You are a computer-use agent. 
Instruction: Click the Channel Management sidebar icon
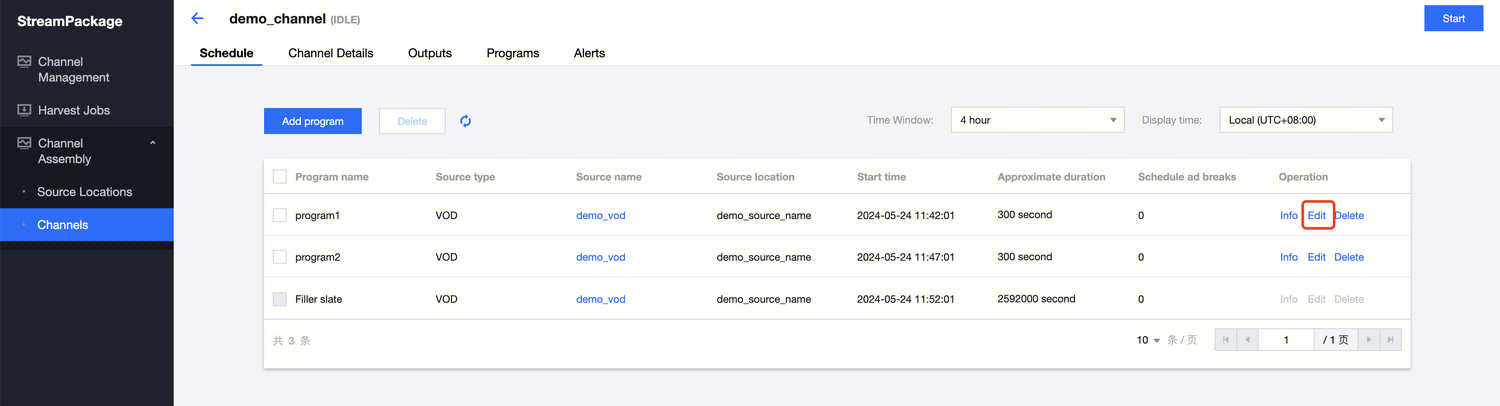pyautogui.click(x=25, y=62)
